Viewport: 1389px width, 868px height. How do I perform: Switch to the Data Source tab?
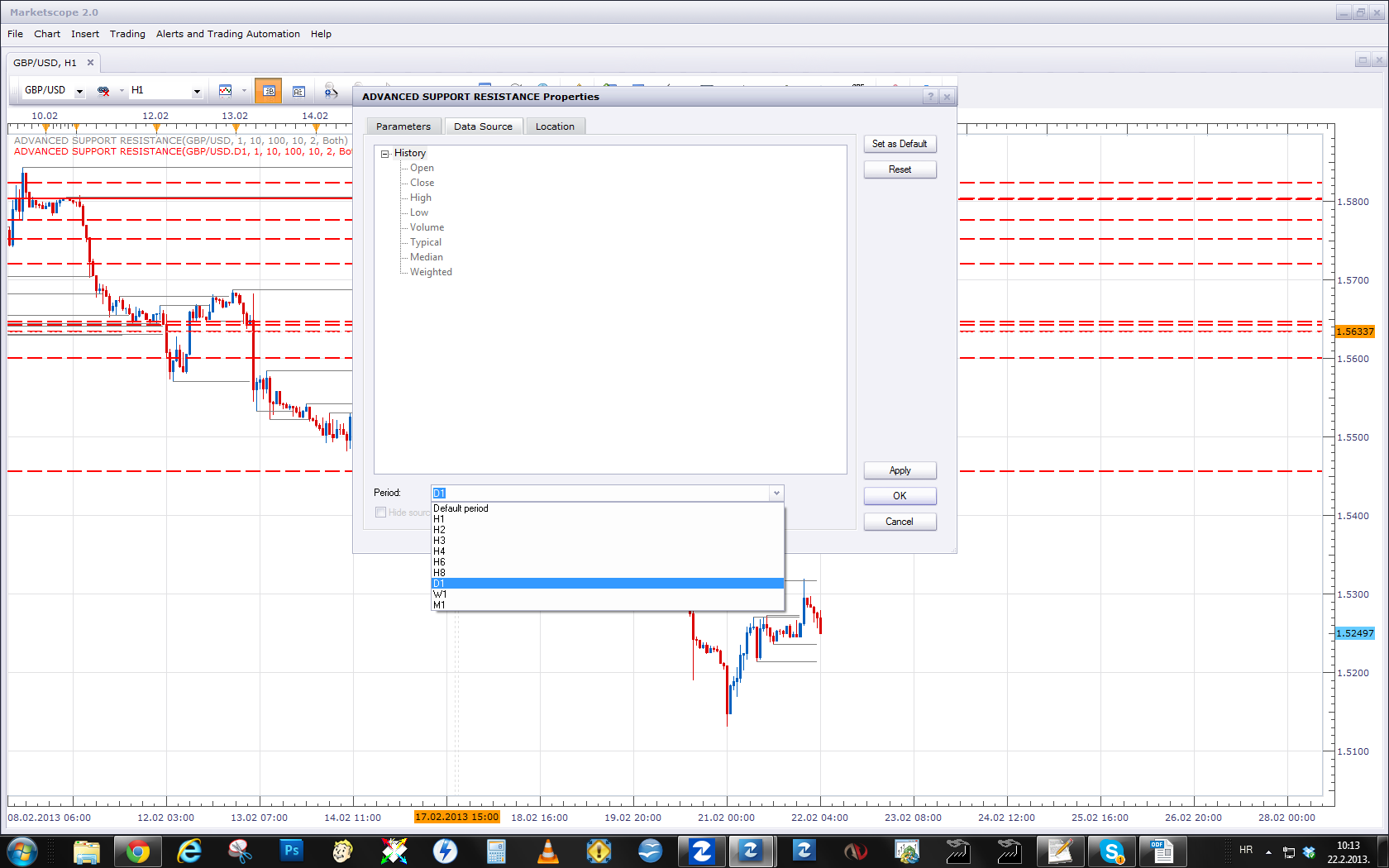point(483,126)
